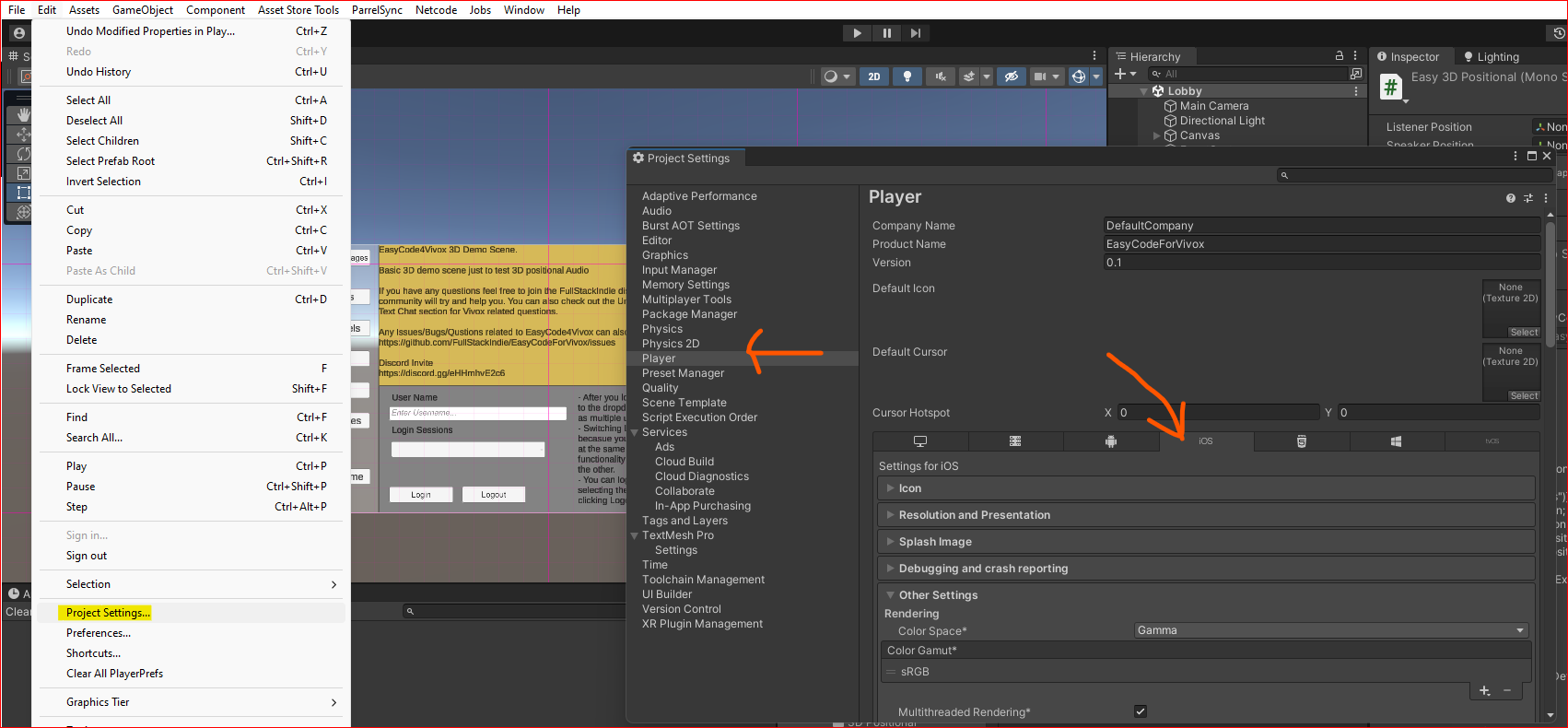This screenshot has height=728, width=1568.
Task: Click Select button under Default Icon
Action: tap(1523, 332)
